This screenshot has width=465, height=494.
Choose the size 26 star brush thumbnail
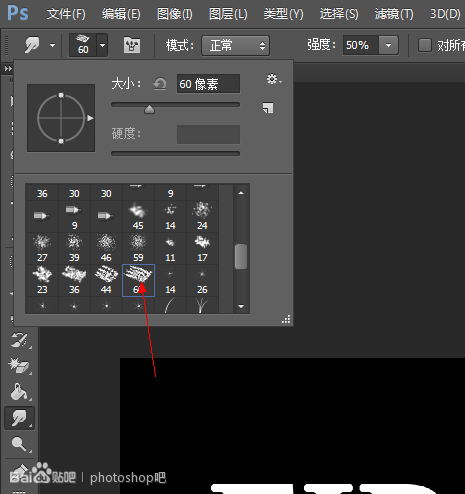[202, 280]
